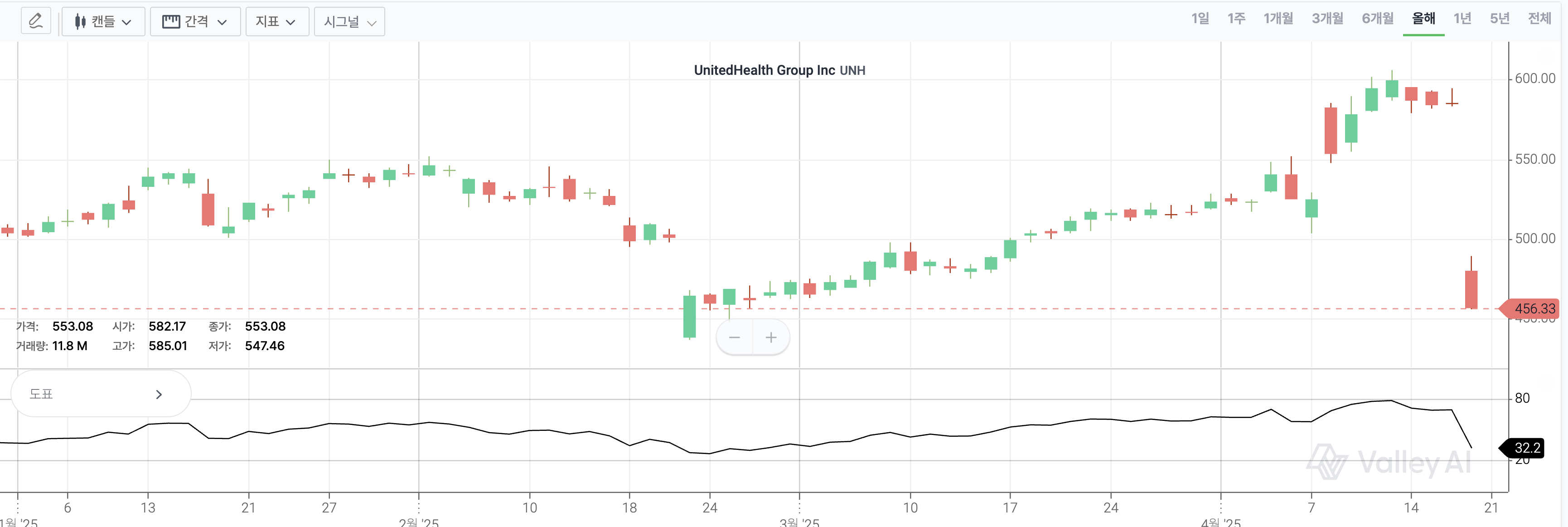The height and width of the screenshot is (527, 1568).
Task: Show the 전체 full history range
Action: (1539, 19)
